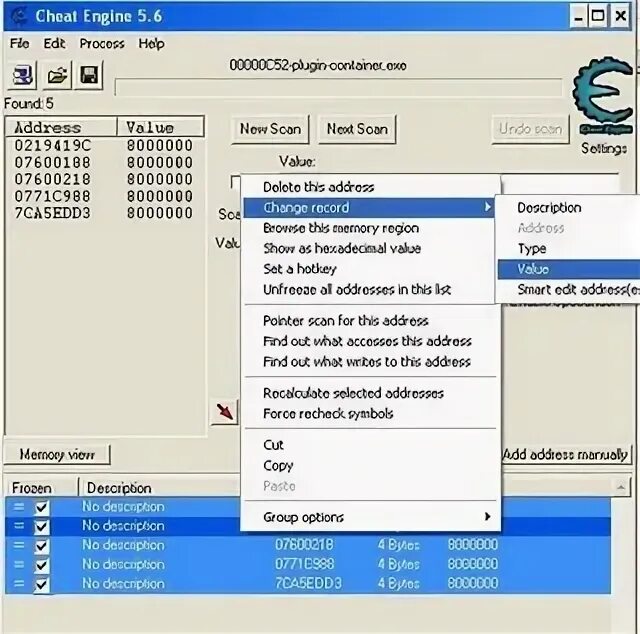This screenshot has width=640, height=634.
Task: Click the 4 Bytes type for 07600218
Action: point(398,545)
